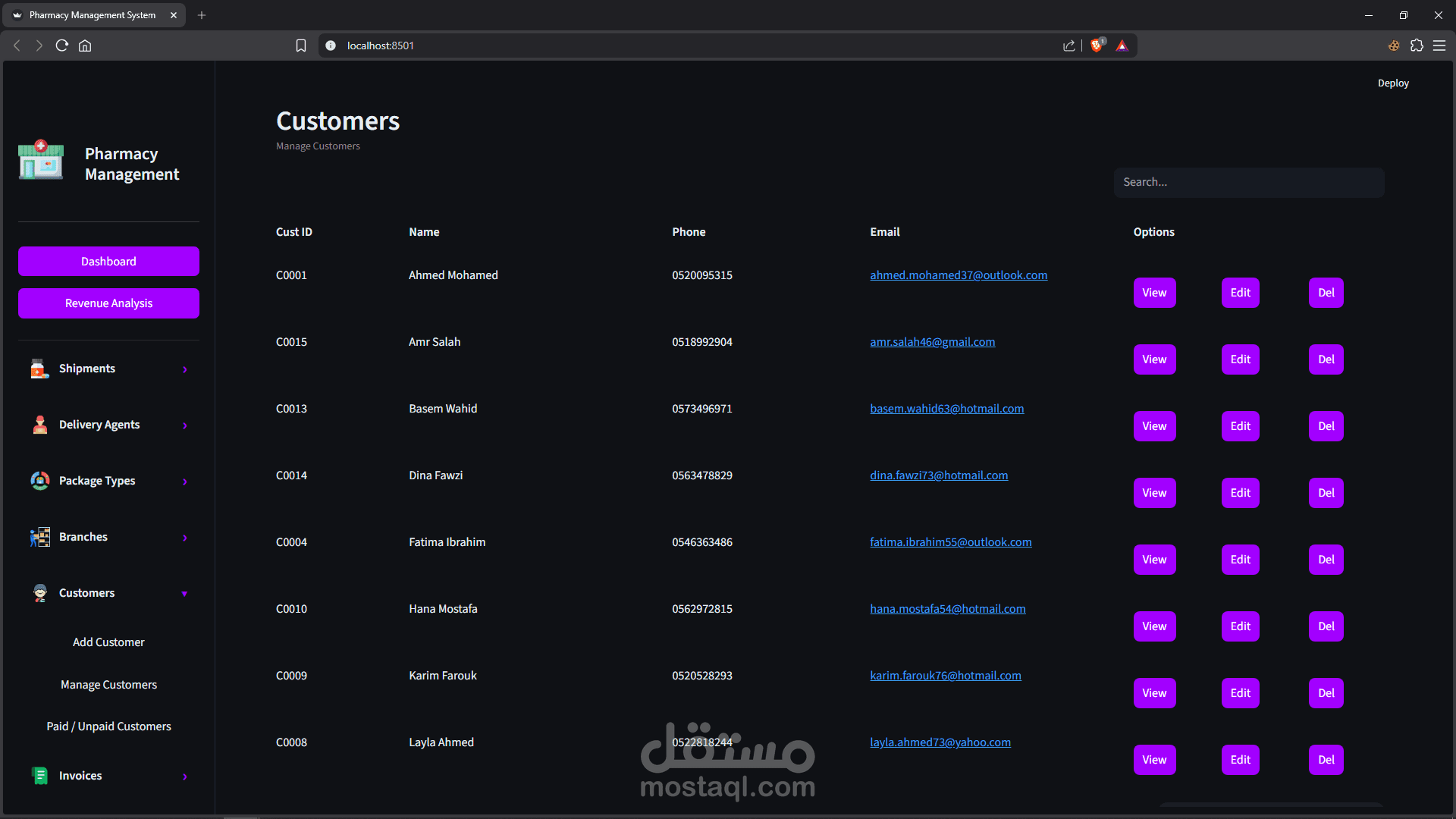
Task: Edit customer Layla Ahmed
Action: coord(1241,760)
